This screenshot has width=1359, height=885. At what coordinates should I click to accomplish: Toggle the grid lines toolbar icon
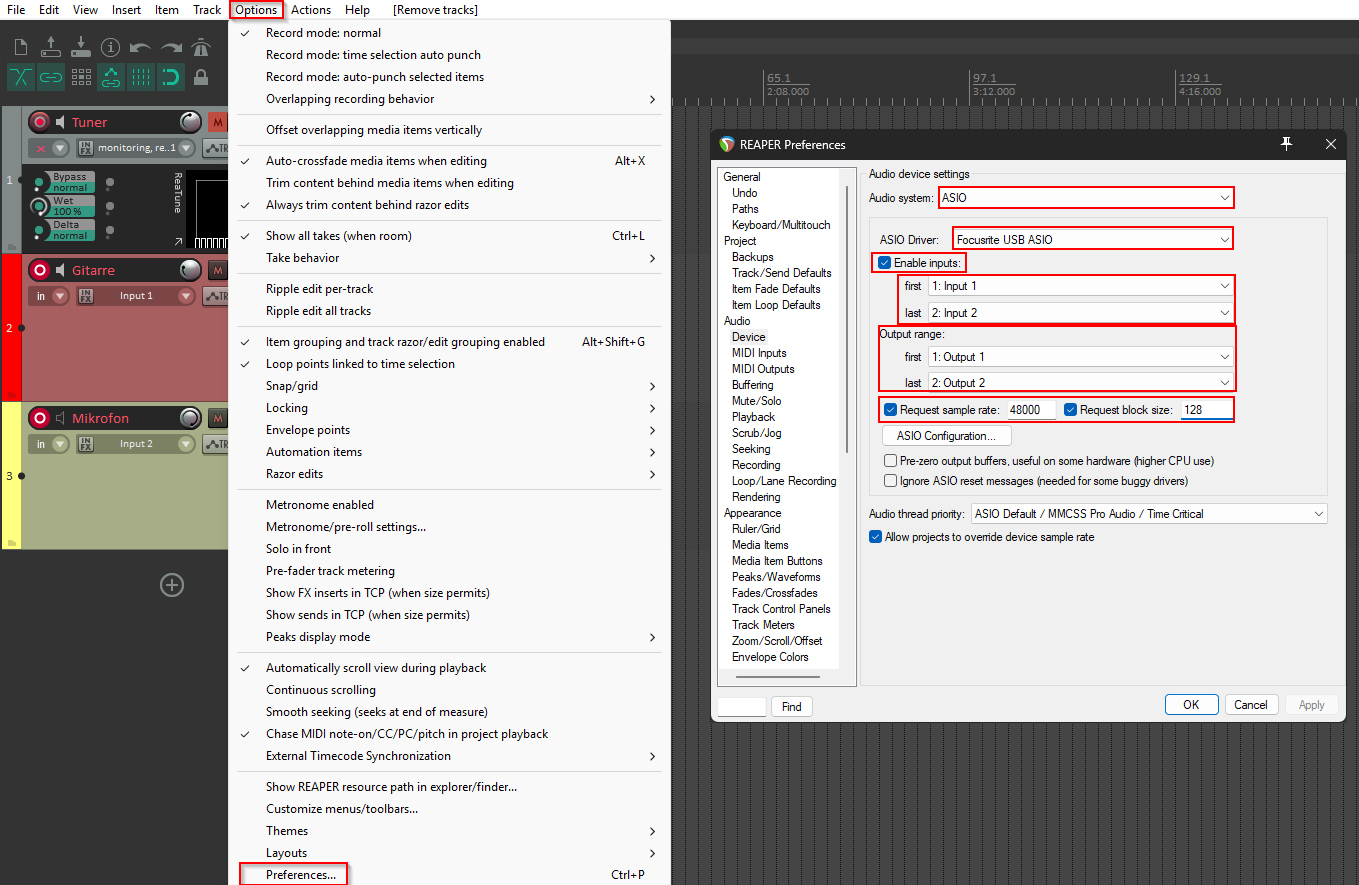[x=141, y=77]
